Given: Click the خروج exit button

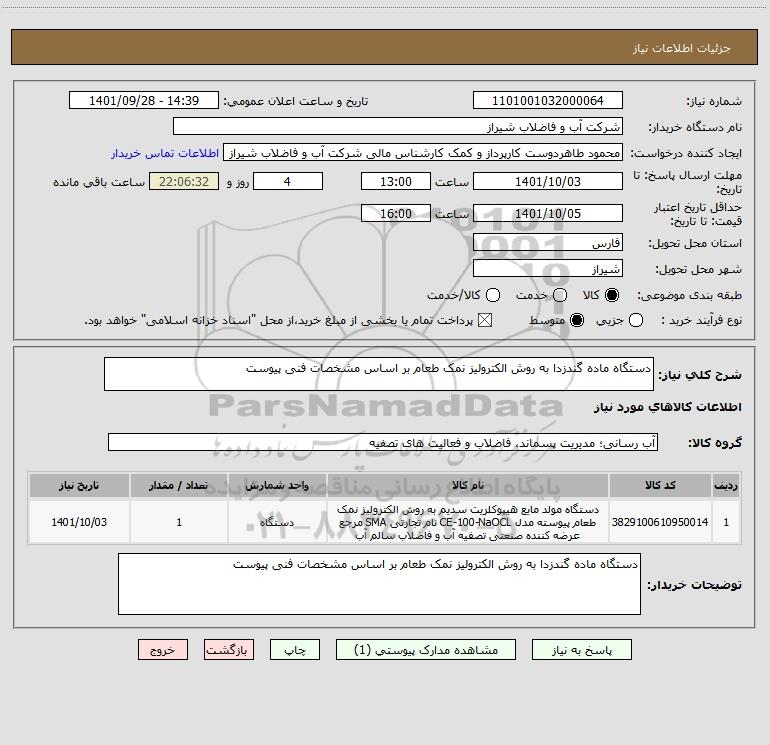Looking at the screenshot, I should [x=163, y=650].
